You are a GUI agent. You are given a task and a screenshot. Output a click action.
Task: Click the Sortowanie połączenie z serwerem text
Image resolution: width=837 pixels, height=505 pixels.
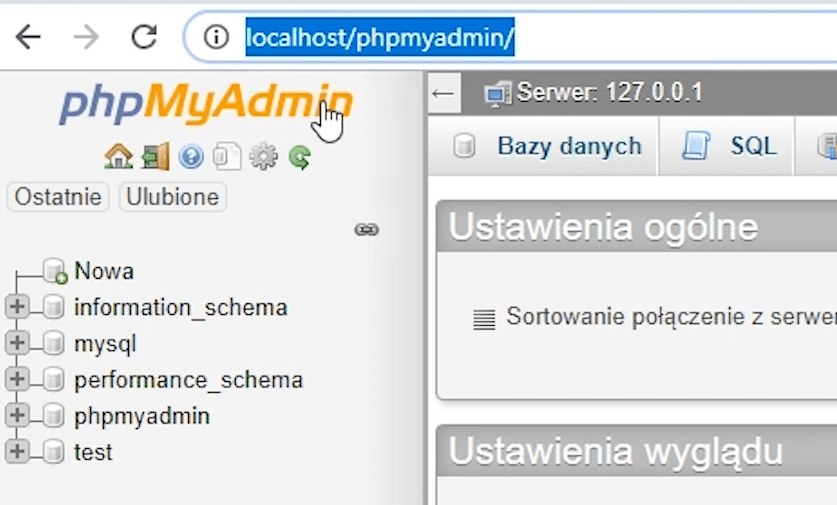coord(672,317)
